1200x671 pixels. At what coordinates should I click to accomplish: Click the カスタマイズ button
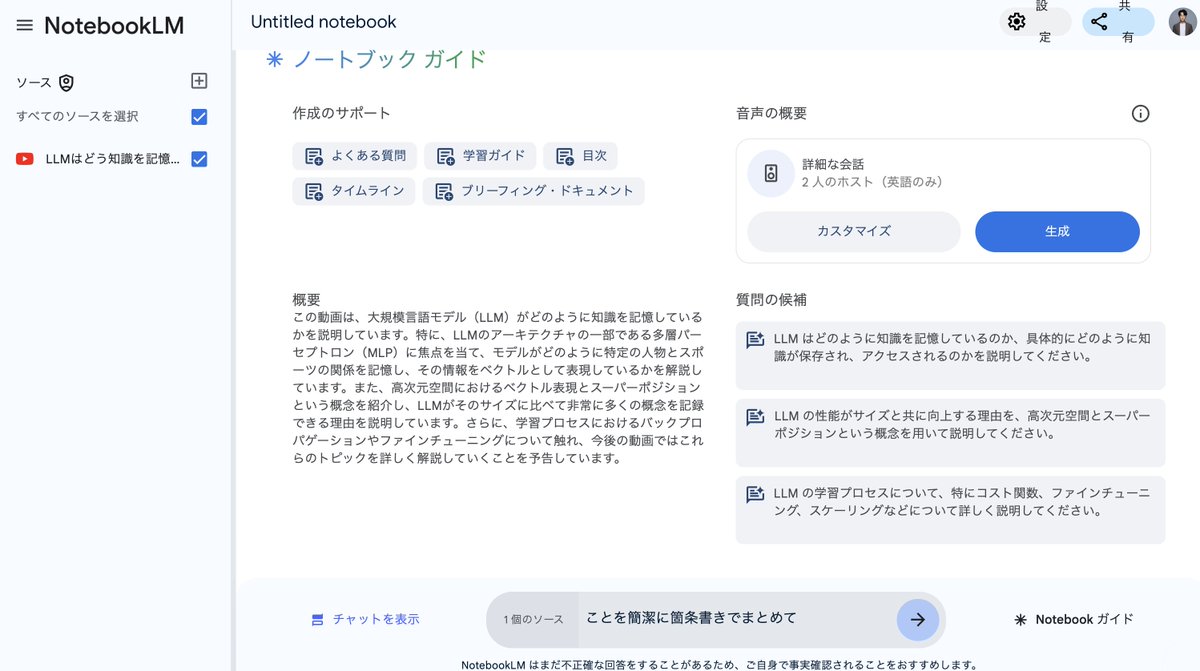tap(854, 231)
